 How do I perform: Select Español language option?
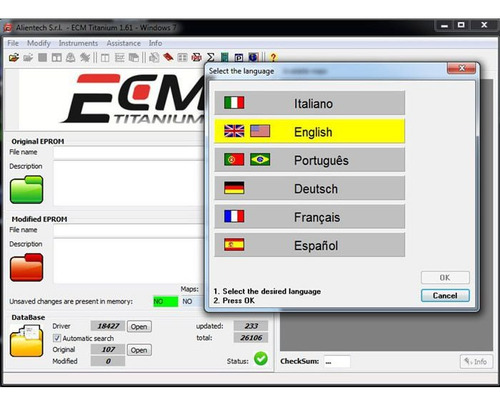tap(310, 245)
